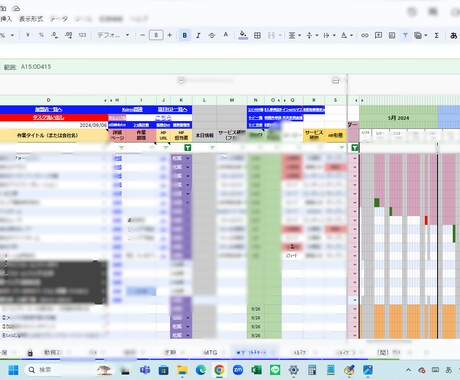Click the font size field showing 8
This screenshot has width=460, height=380.
click(x=156, y=35)
